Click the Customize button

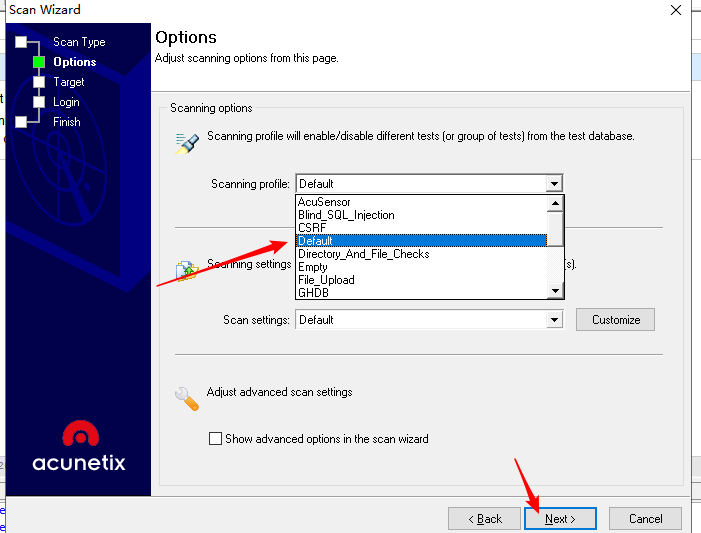click(x=615, y=320)
